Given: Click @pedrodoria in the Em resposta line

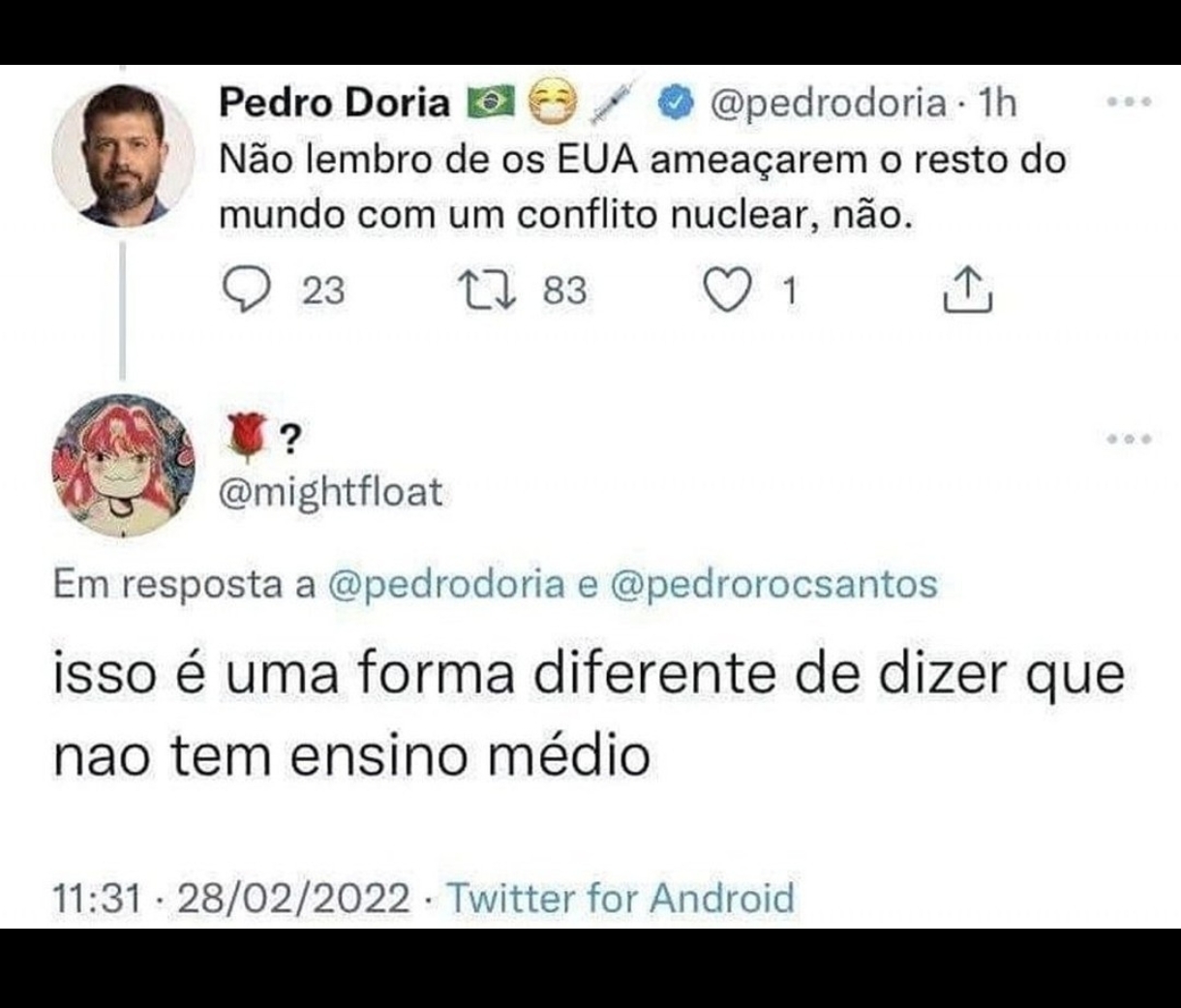Looking at the screenshot, I should 446,584.
